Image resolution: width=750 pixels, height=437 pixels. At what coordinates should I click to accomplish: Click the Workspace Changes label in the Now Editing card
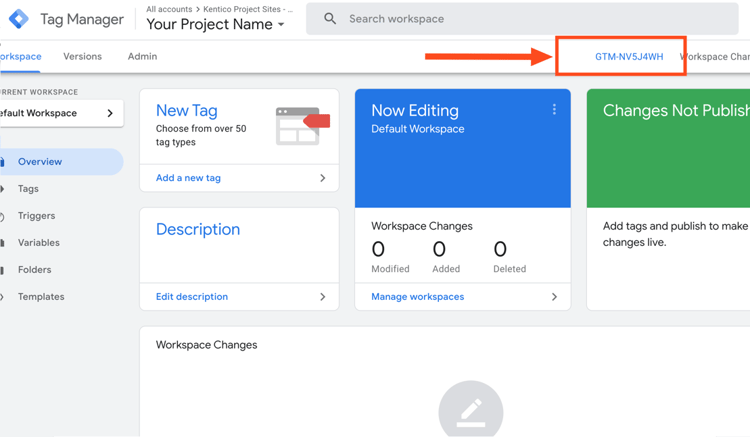tap(422, 226)
